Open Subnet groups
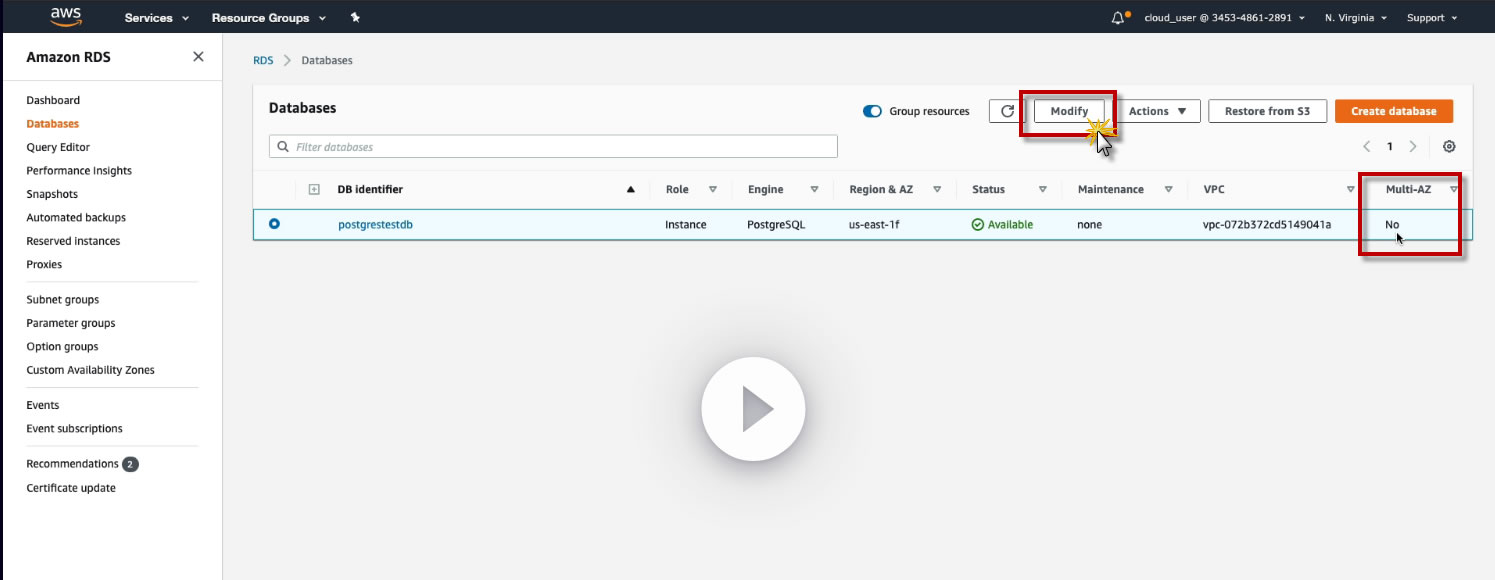 [x=63, y=300]
